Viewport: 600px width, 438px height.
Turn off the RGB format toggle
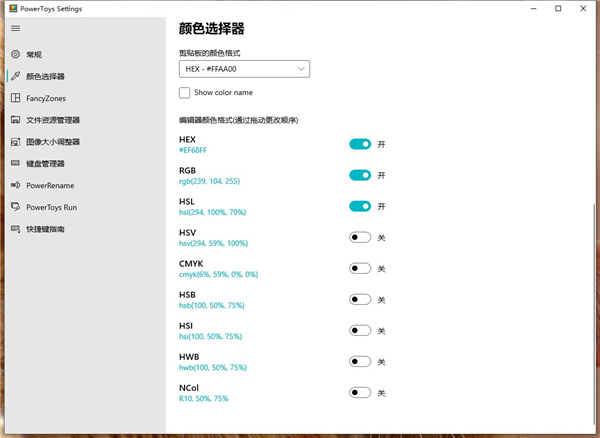[360, 175]
